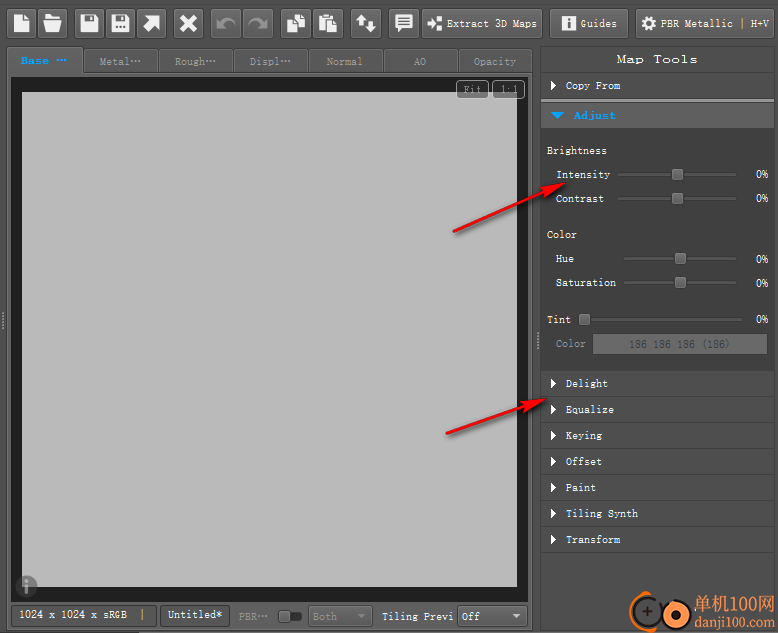This screenshot has height=633, width=778.
Task: Click the 1024 x 1024 x sRGB size field
Action: [x=84, y=615]
